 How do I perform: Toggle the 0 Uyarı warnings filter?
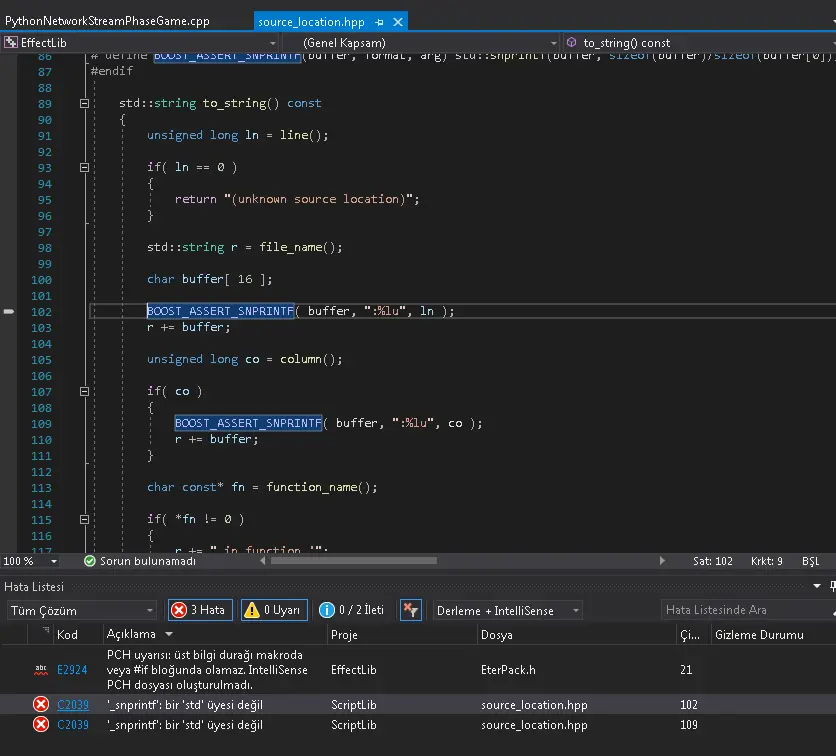pyautogui.click(x=272, y=610)
